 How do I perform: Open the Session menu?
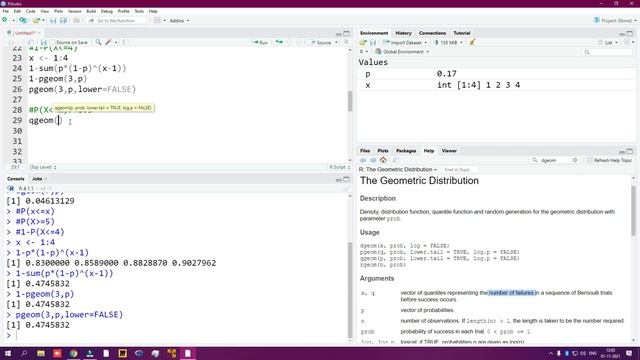tap(75, 11)
